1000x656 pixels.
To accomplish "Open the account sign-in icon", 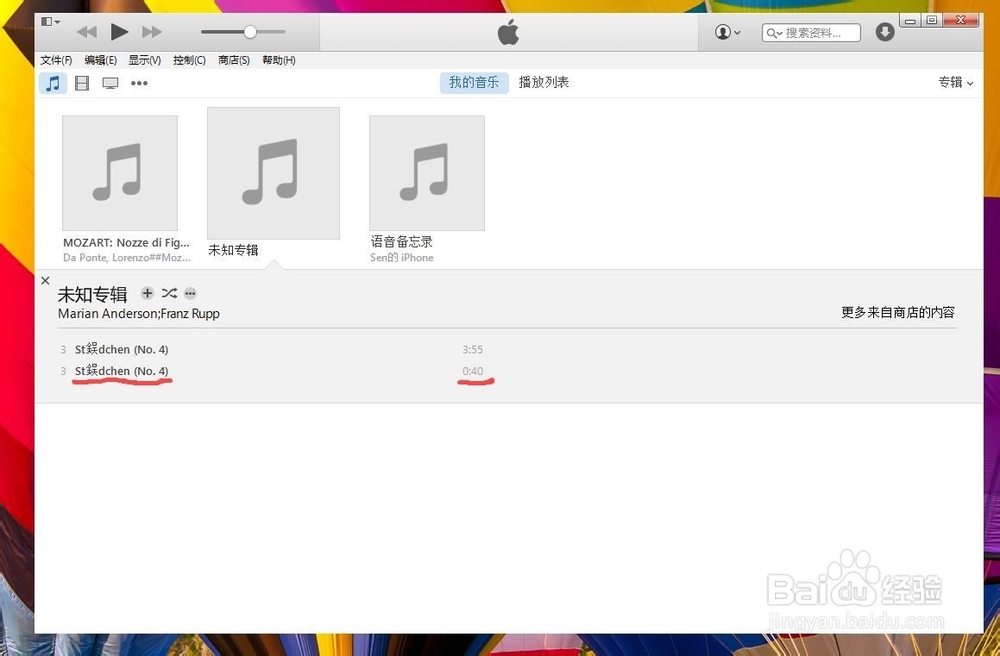I will click(x=722, y=32).
